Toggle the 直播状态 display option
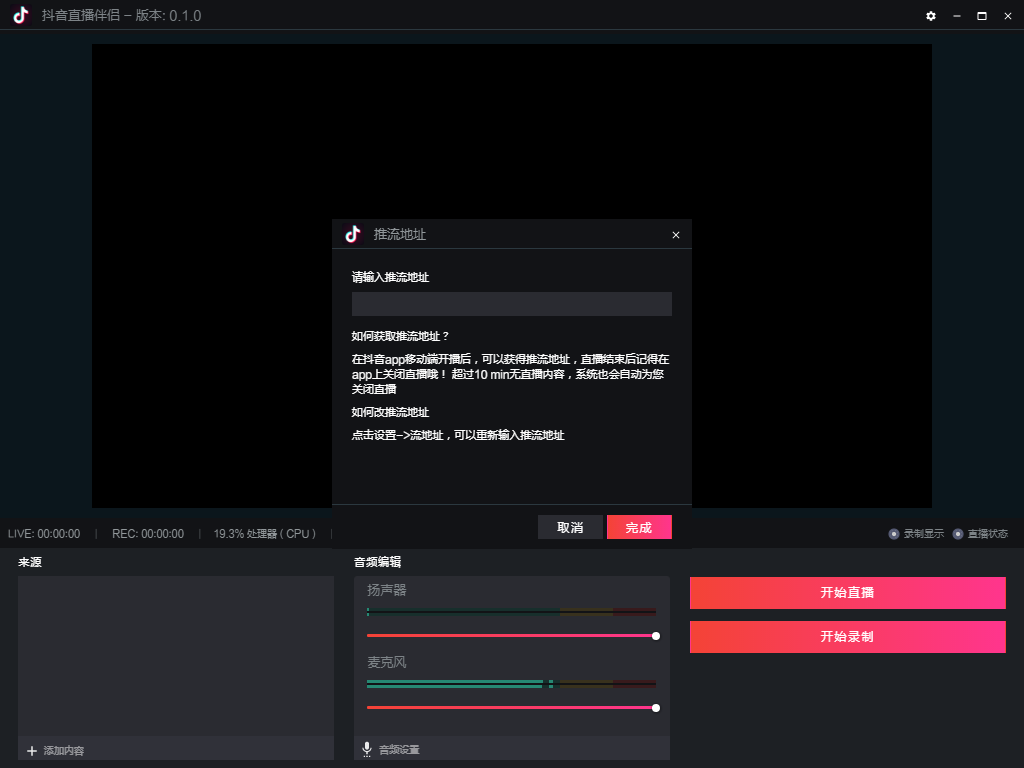 pos(981,533)
